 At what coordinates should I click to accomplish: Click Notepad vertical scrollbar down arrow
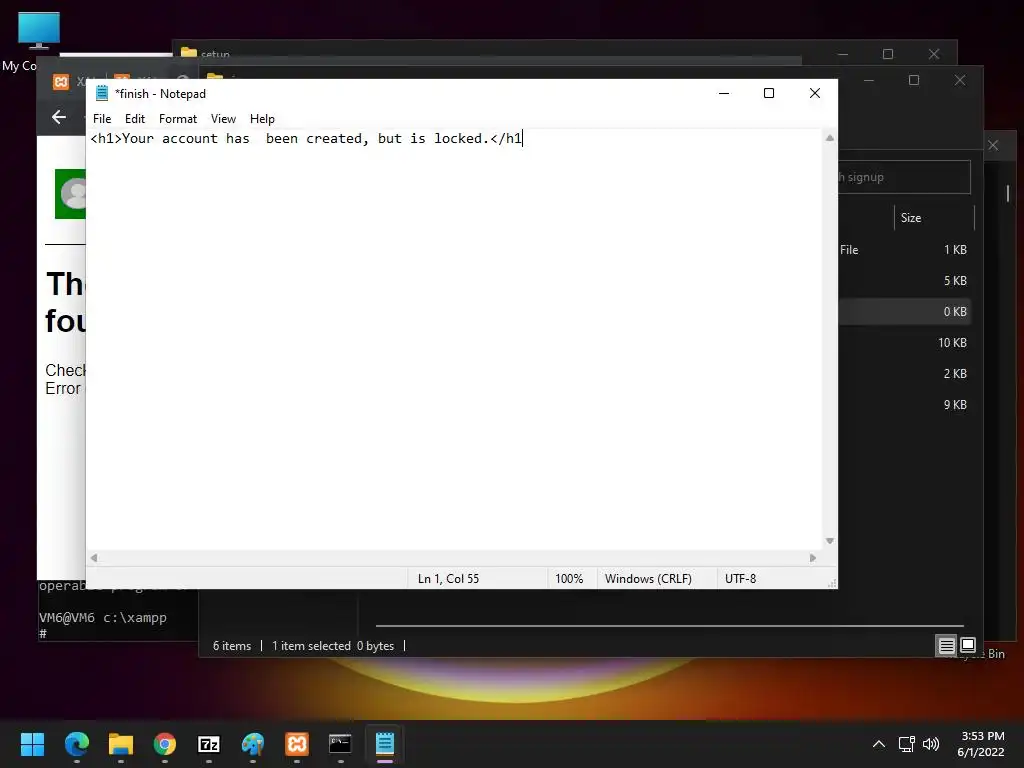pyautogui.click(x=829, y=541)
